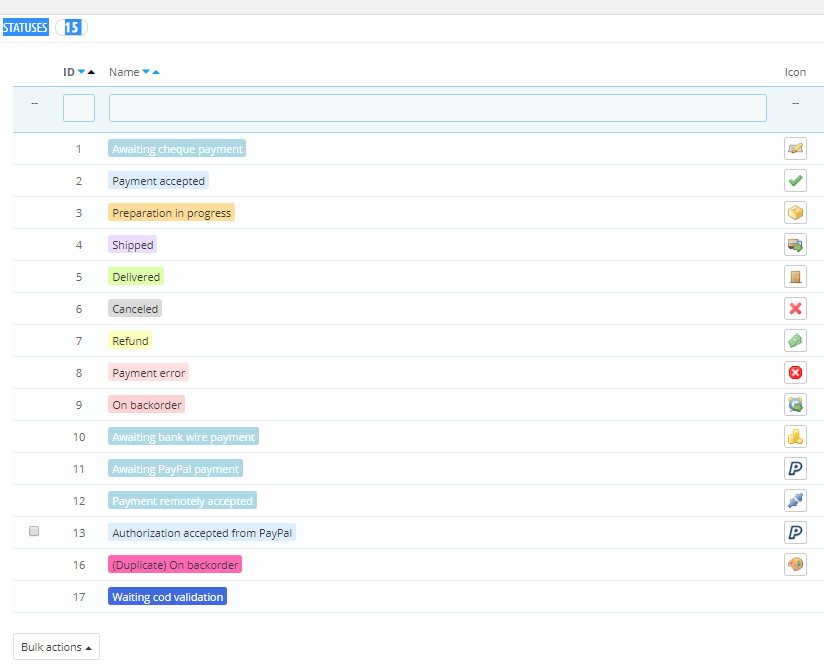Click PayPal icon for Awaiting PayPal payment
Image resolution: width=824 pixels, height=671 pixels.
pyautogui.click(x=795, y=469)
